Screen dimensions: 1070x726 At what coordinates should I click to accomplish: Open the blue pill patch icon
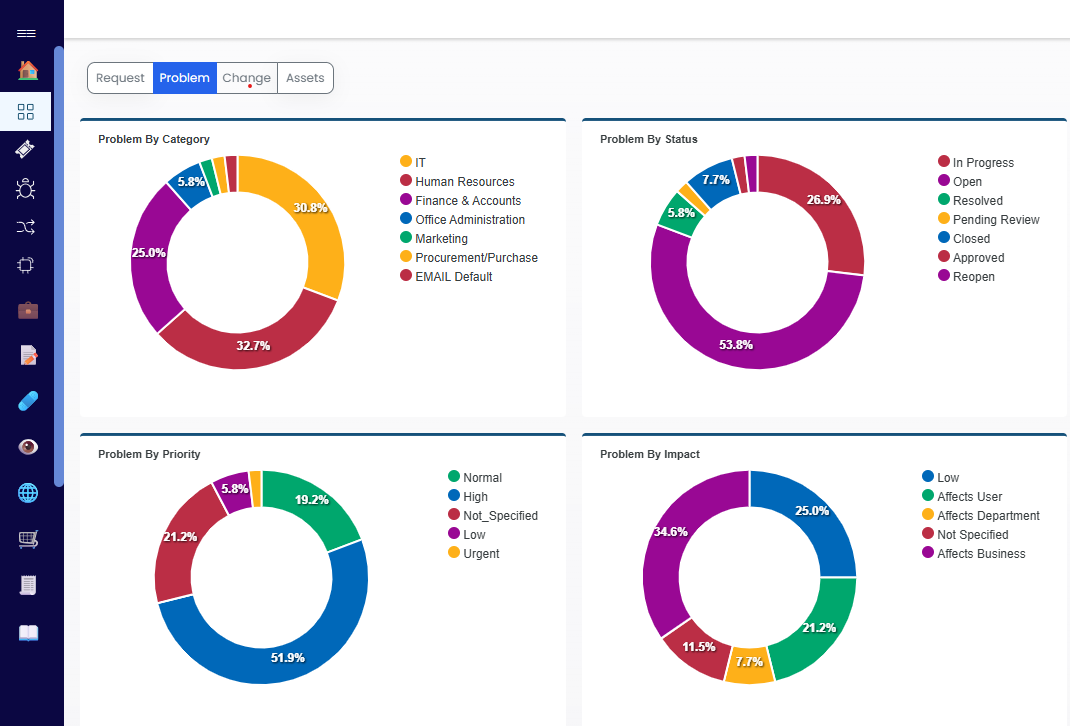[27, 401]
